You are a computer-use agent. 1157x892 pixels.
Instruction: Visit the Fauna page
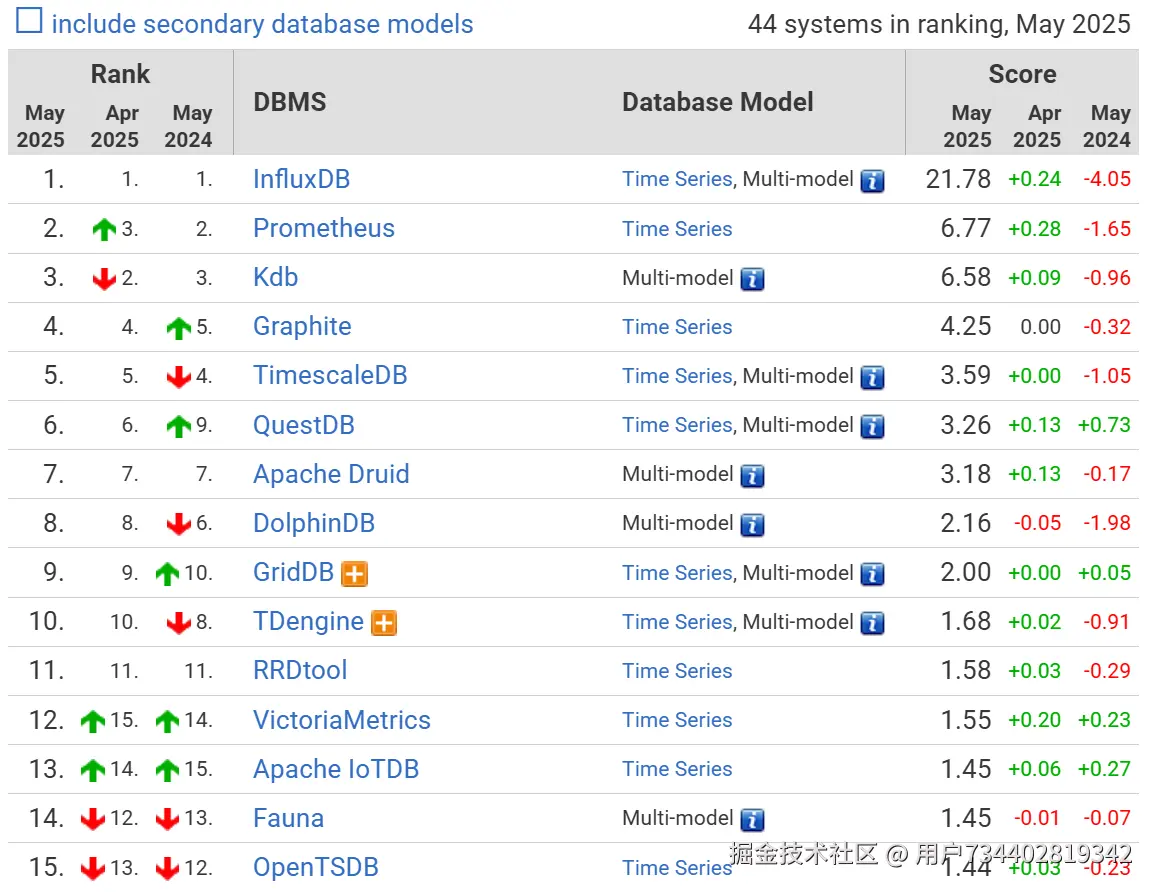tap(289, 819)
